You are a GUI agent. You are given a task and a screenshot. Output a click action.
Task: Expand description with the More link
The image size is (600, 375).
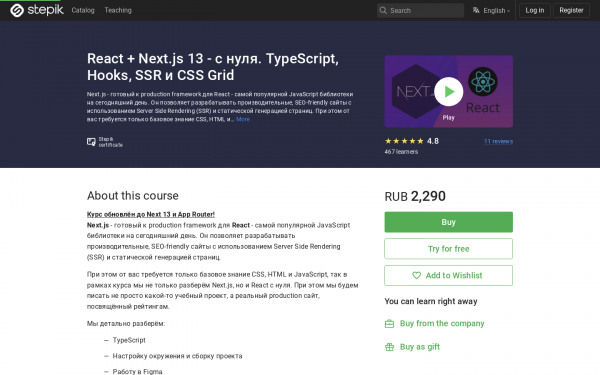pos(243,119)
